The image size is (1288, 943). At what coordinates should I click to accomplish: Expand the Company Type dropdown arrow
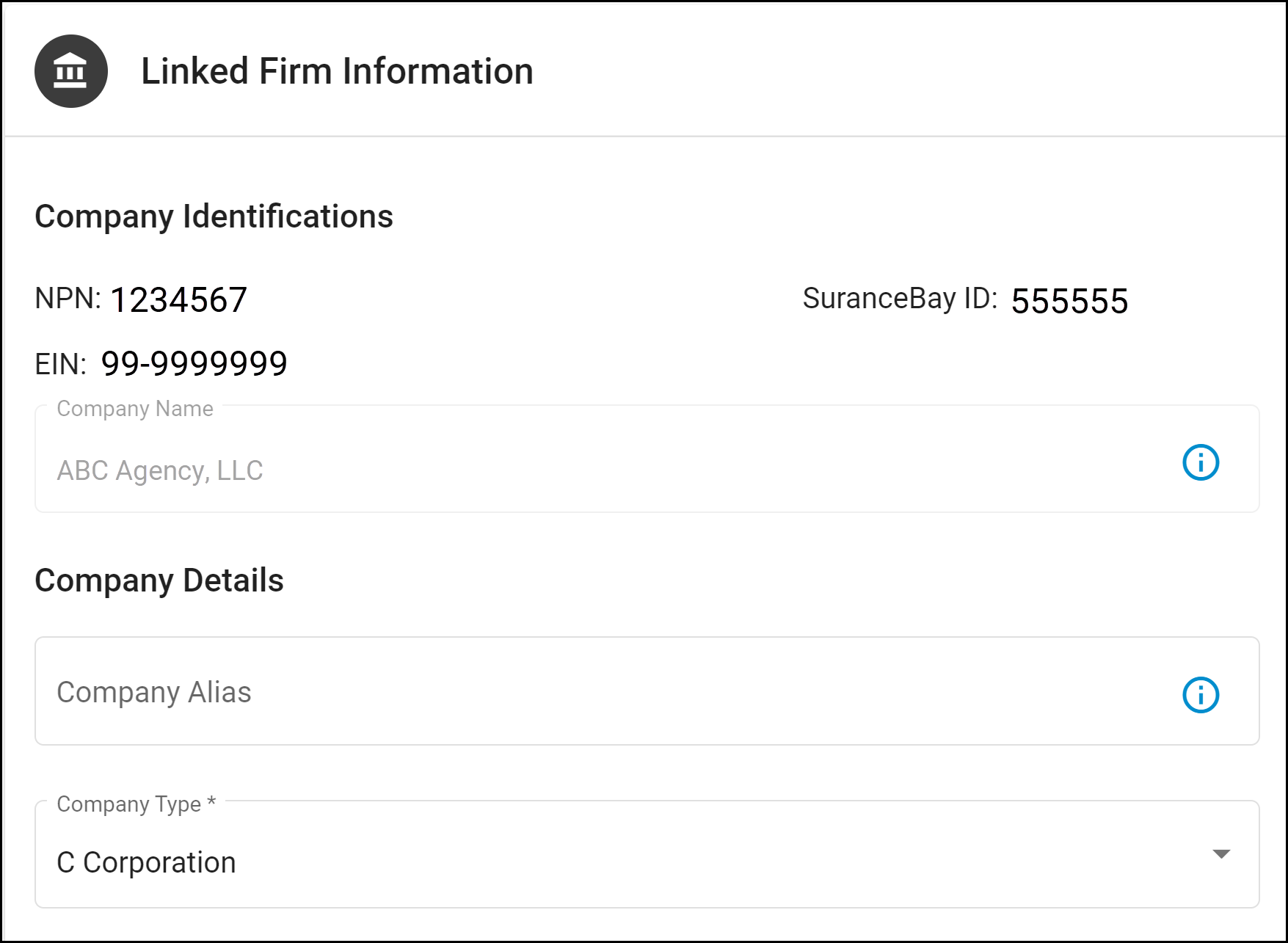[1221, 853]
